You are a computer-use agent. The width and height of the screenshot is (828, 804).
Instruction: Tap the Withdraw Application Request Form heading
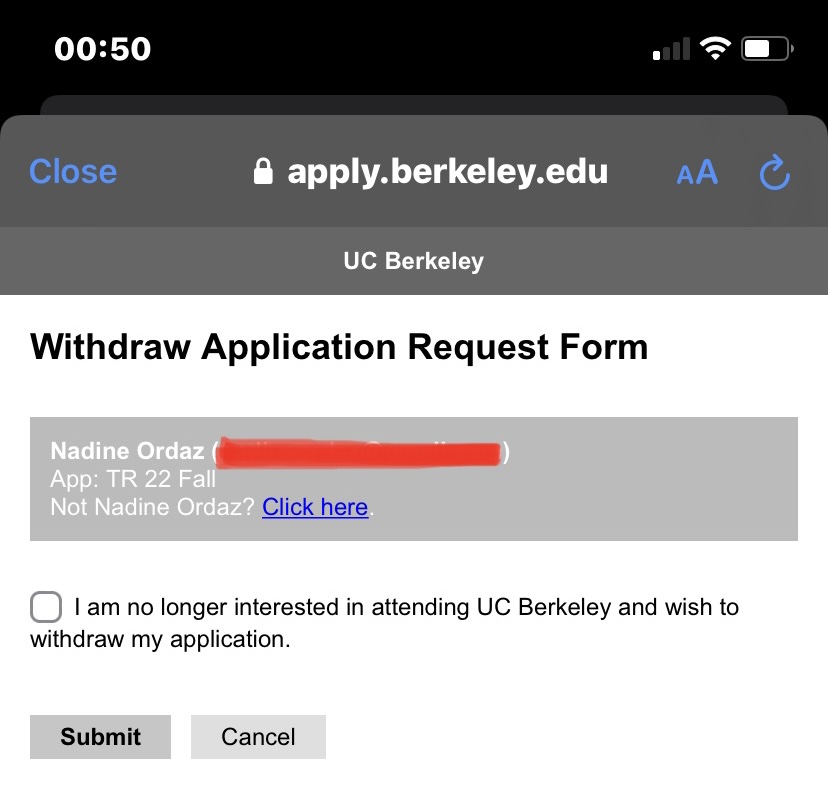pos(339,347)
